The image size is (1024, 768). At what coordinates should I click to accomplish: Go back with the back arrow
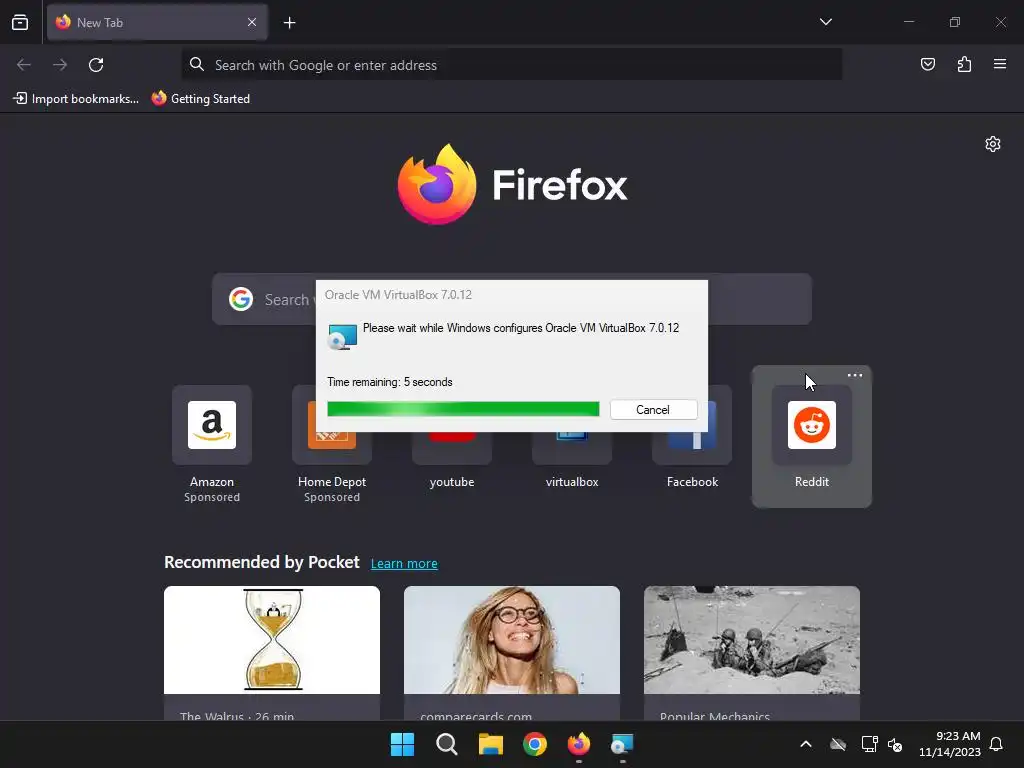24,65
